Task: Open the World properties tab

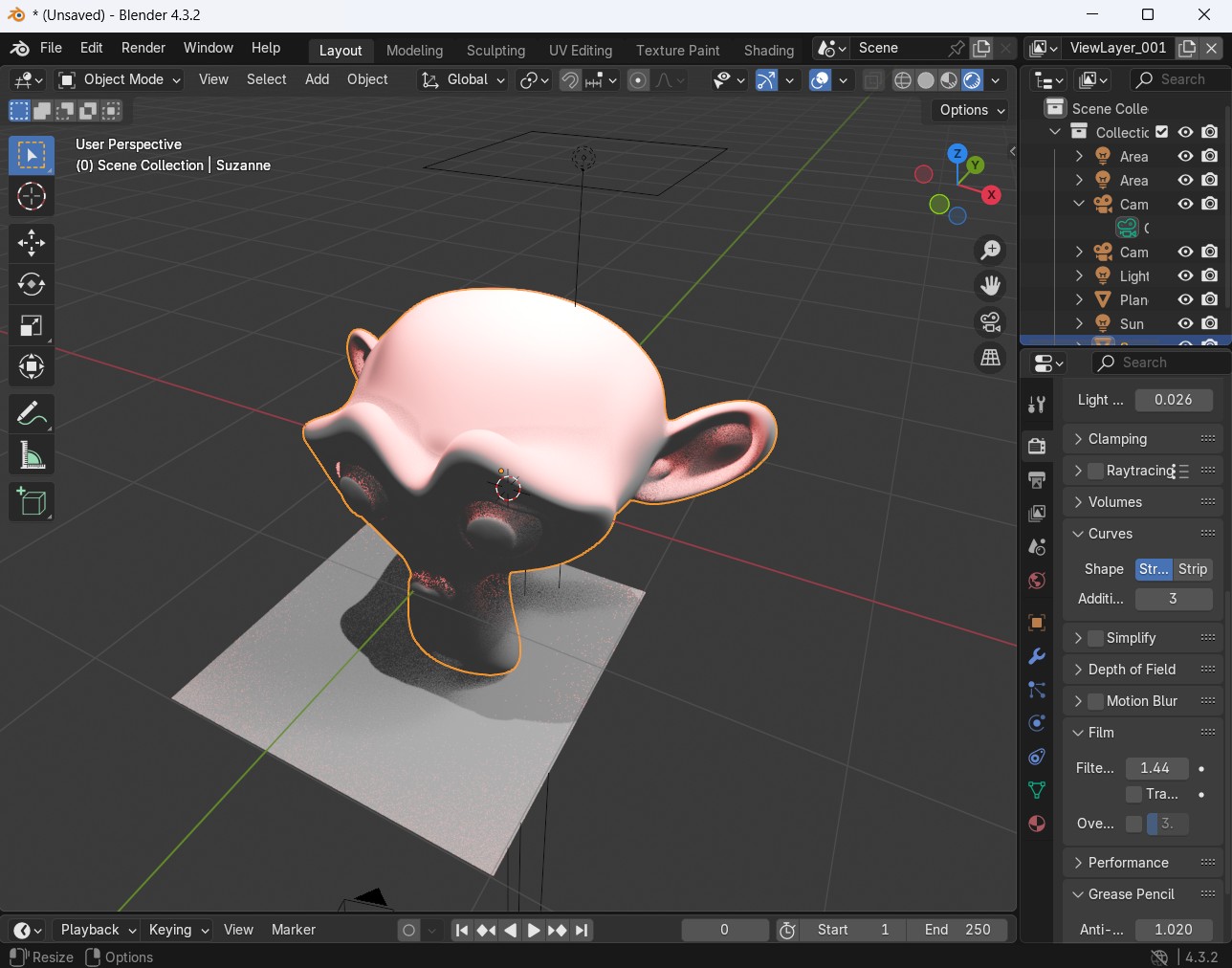Action: 1037,581
